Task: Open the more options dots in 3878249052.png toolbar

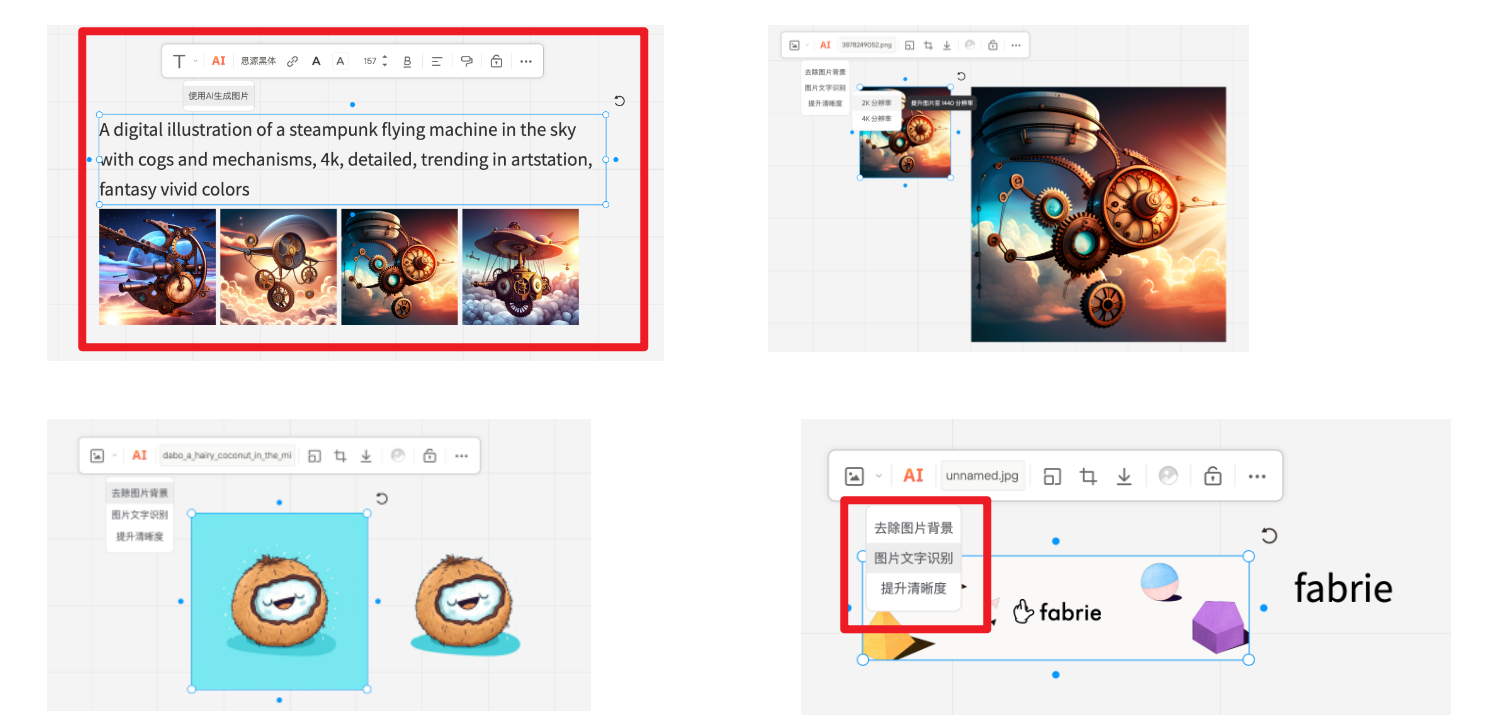Action: (x=1015, y=45)
